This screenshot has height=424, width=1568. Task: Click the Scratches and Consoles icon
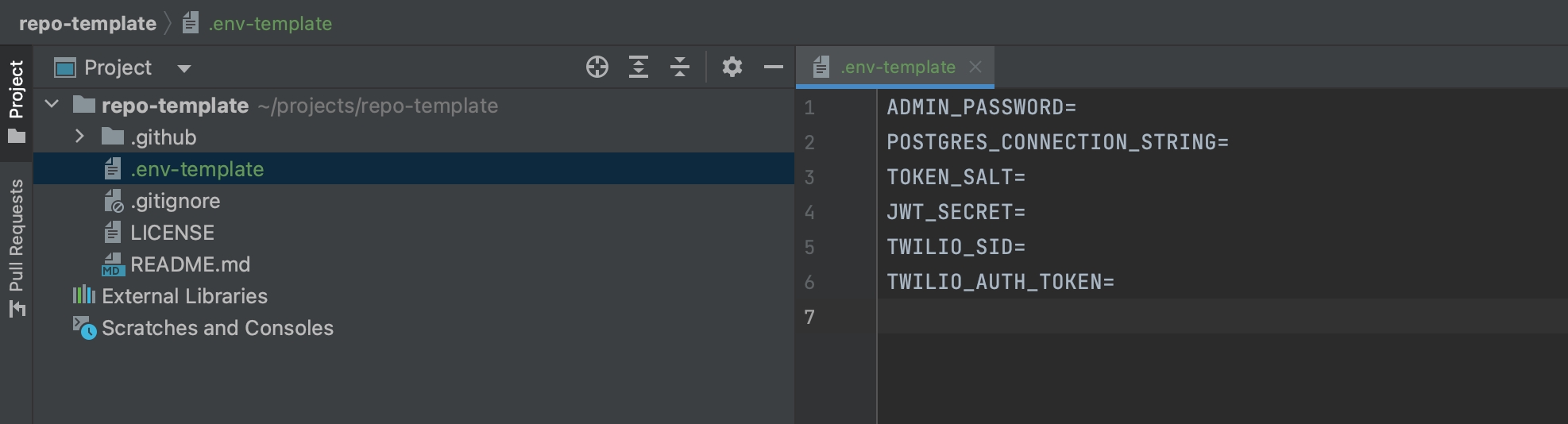(x=84, y=328)
